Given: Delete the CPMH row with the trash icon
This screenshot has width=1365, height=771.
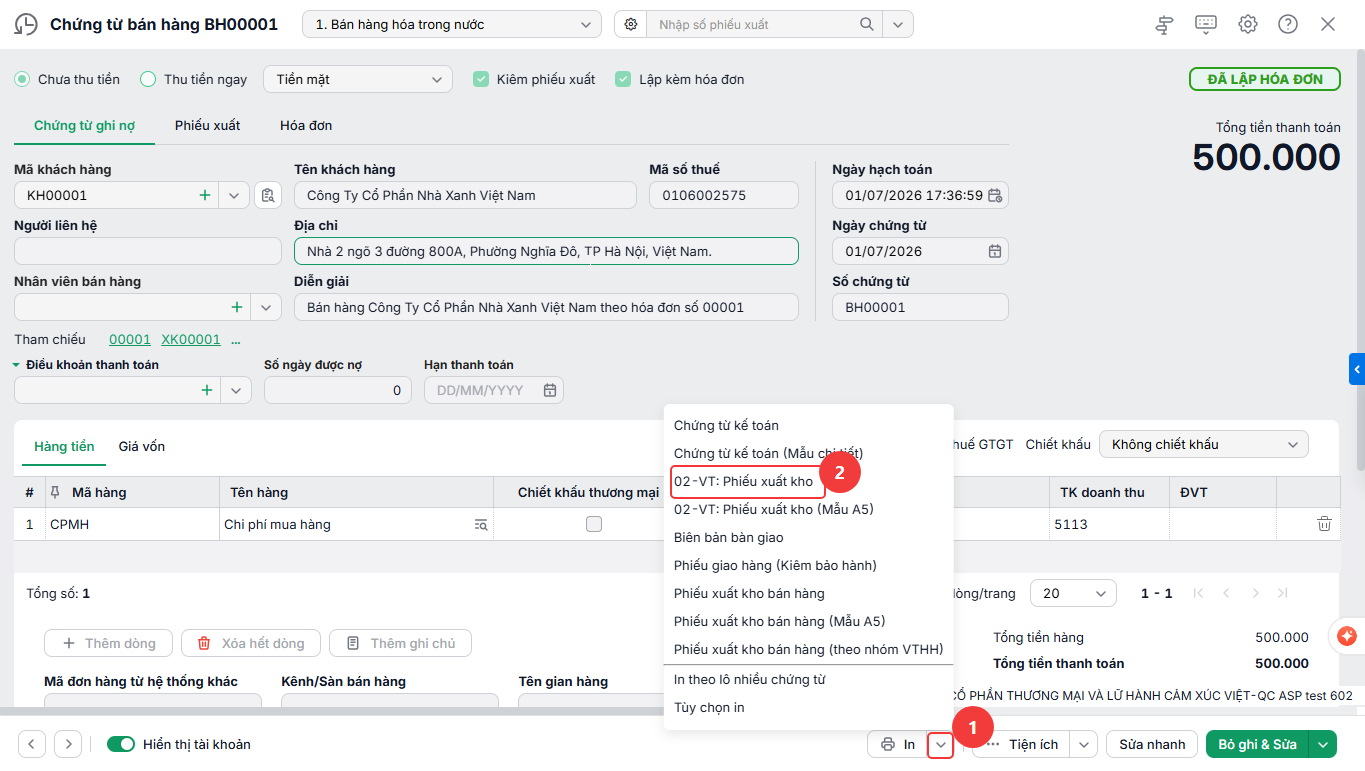Looking at the screenshot, I should [x=1324, y=524].
